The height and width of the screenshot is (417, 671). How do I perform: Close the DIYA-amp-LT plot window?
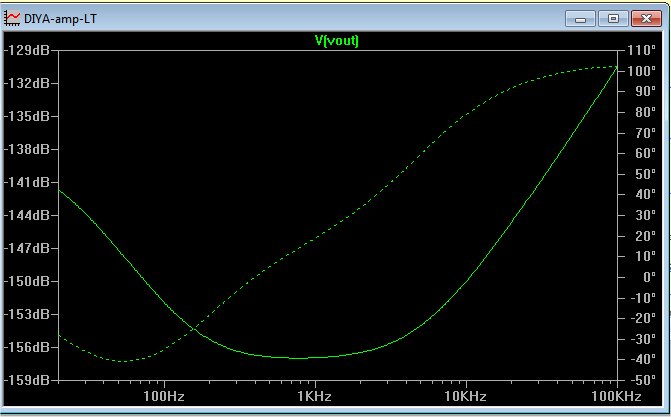(646, 19)
